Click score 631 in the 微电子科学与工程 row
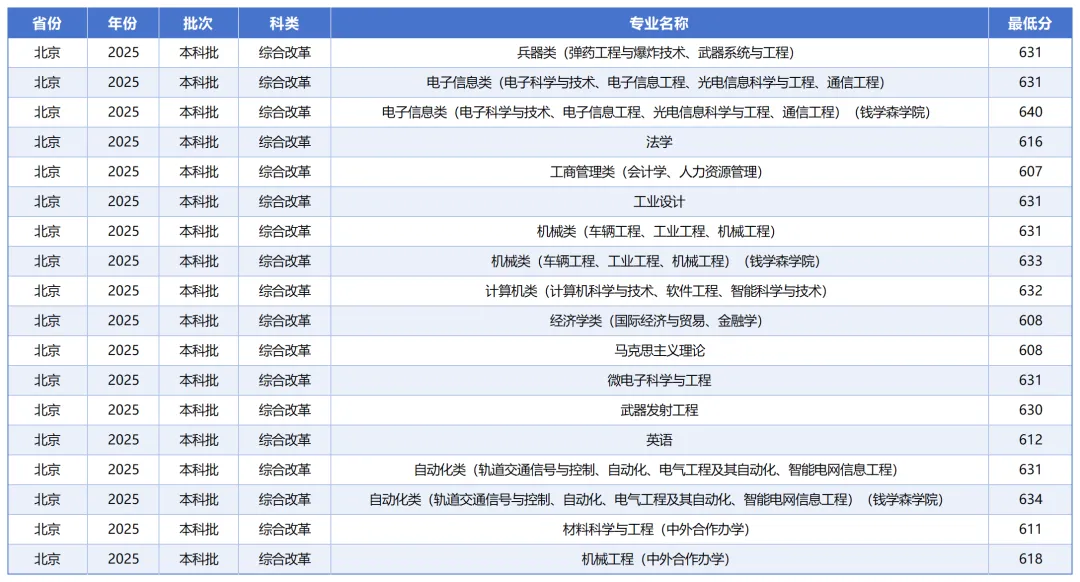This screenshot has width=1080, height=582. tap(1030, 380)
